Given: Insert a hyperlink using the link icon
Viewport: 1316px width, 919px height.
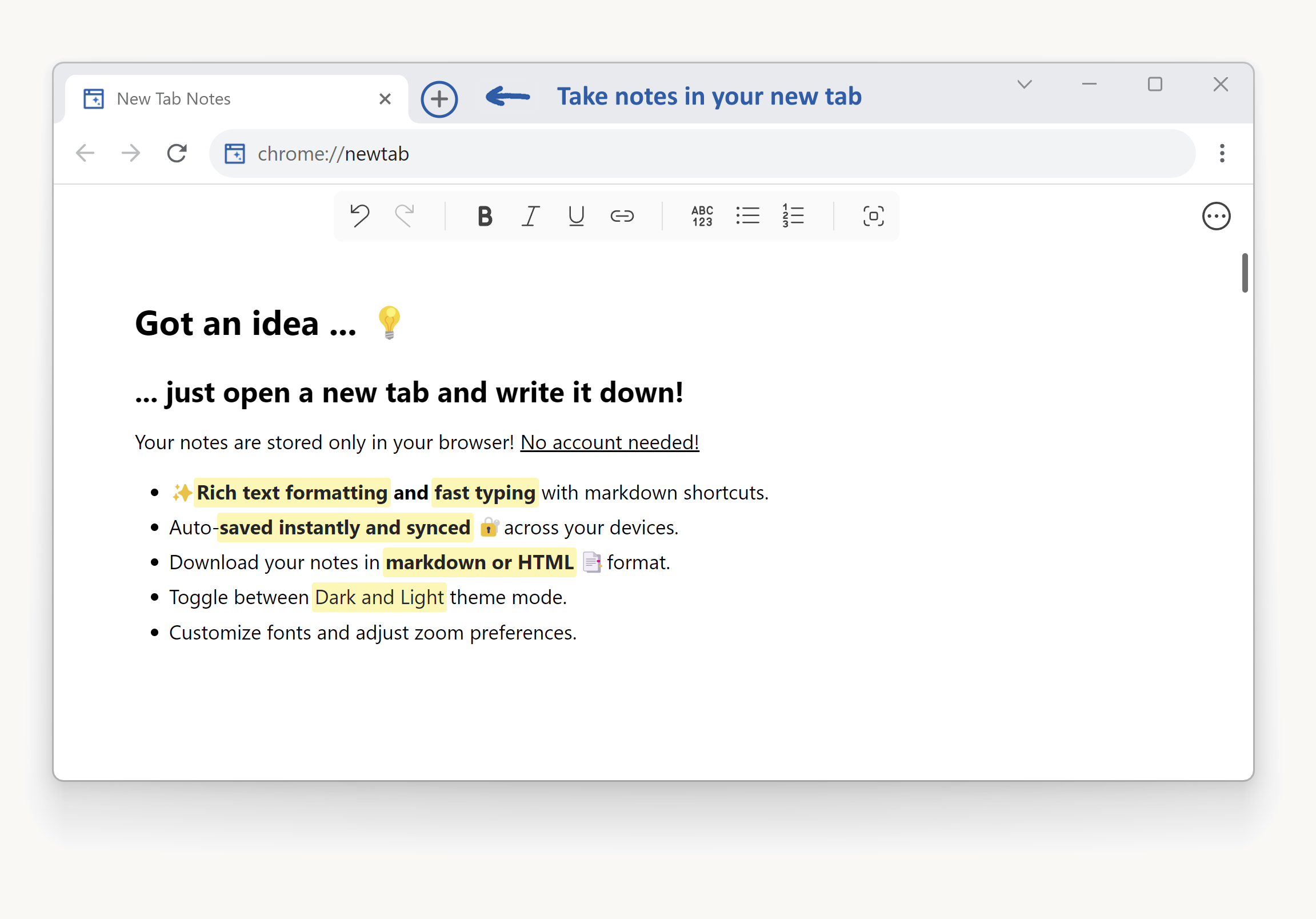Looking at the screenshot, I should 622,216.
